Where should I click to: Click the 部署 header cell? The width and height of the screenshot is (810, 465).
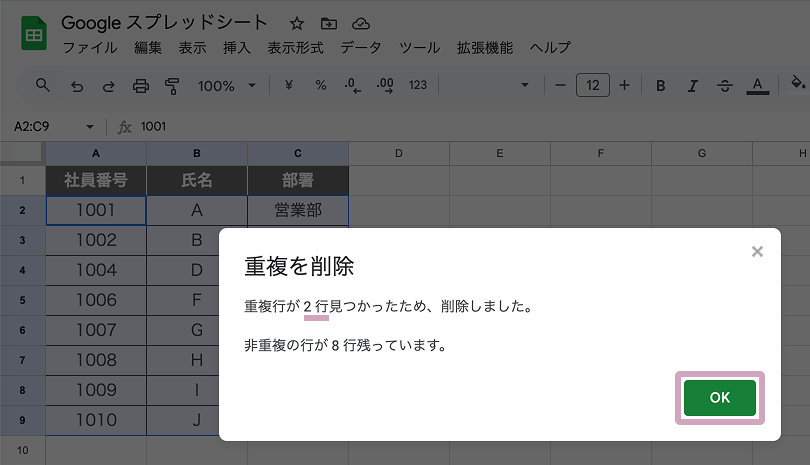click(x=298, y=180)
